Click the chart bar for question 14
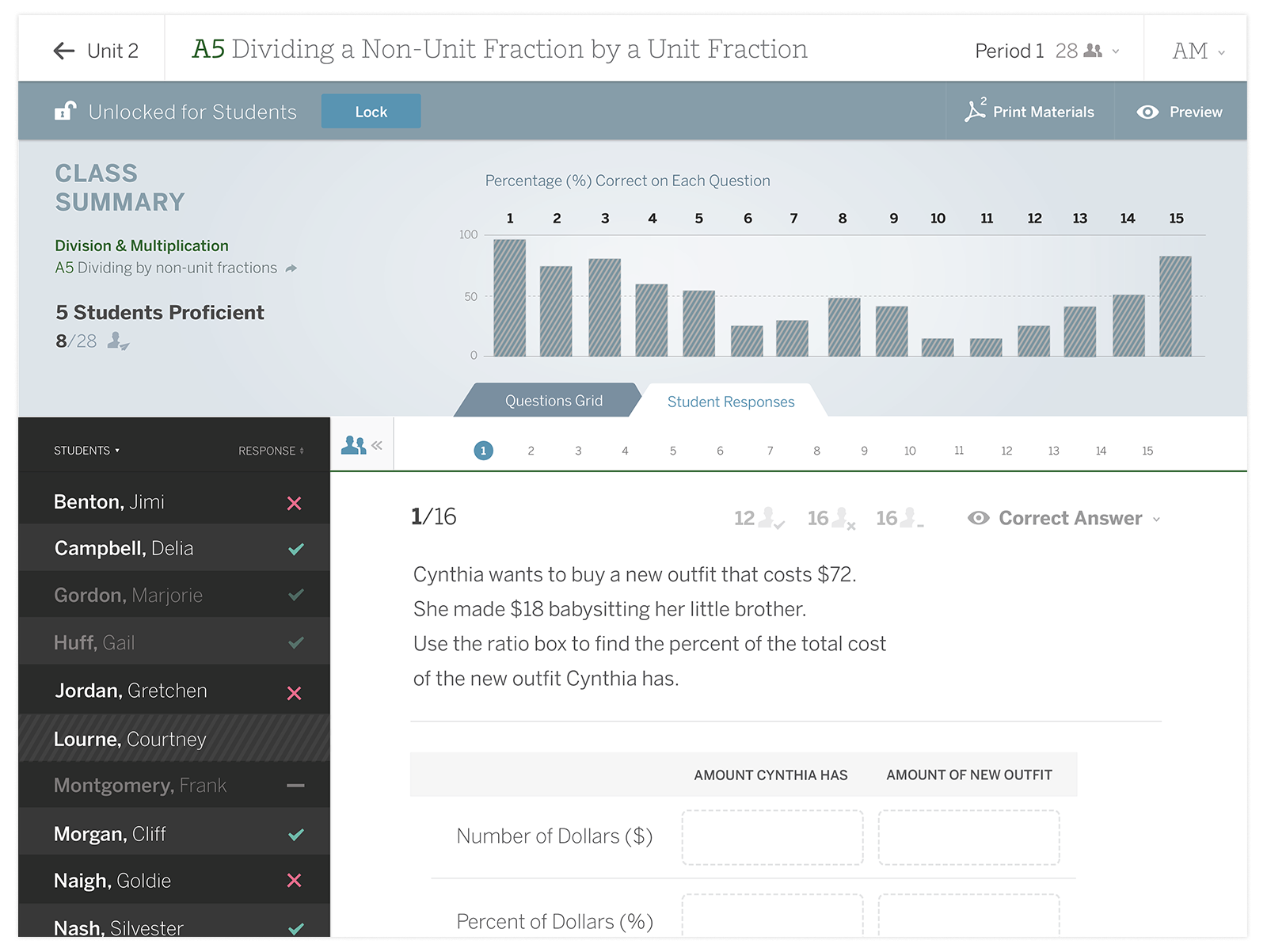The width and height of the screenshot is (1267, 952). 1128,326
